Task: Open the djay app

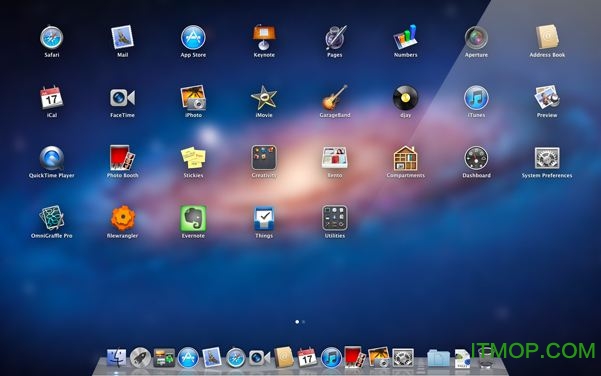Action: [406, 98]
